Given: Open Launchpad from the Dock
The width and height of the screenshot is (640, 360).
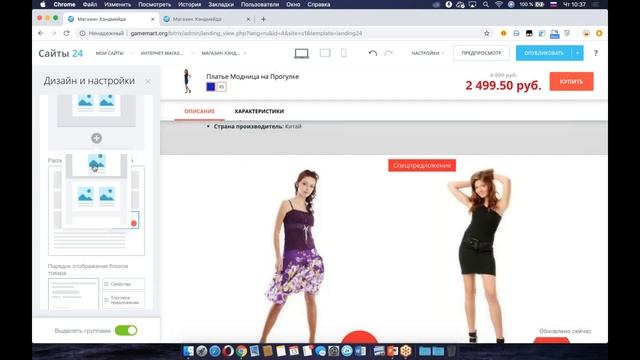Looking at the screenshot, I should [202, 351].
